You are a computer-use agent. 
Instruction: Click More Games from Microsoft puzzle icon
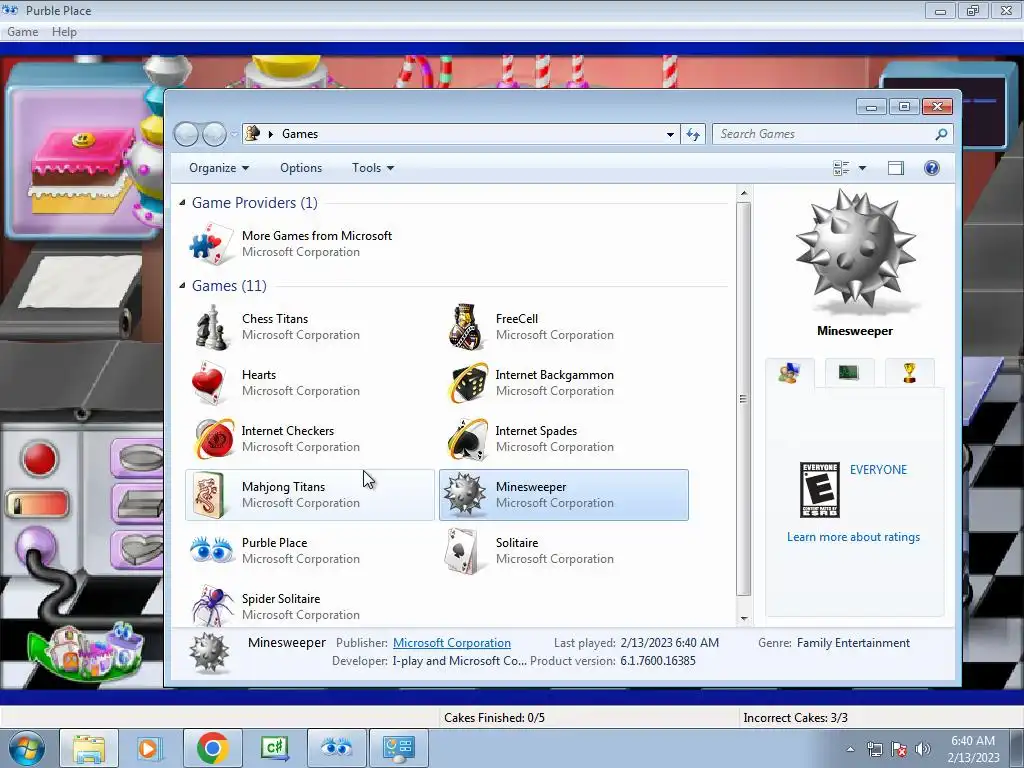(x=211, y=244)
